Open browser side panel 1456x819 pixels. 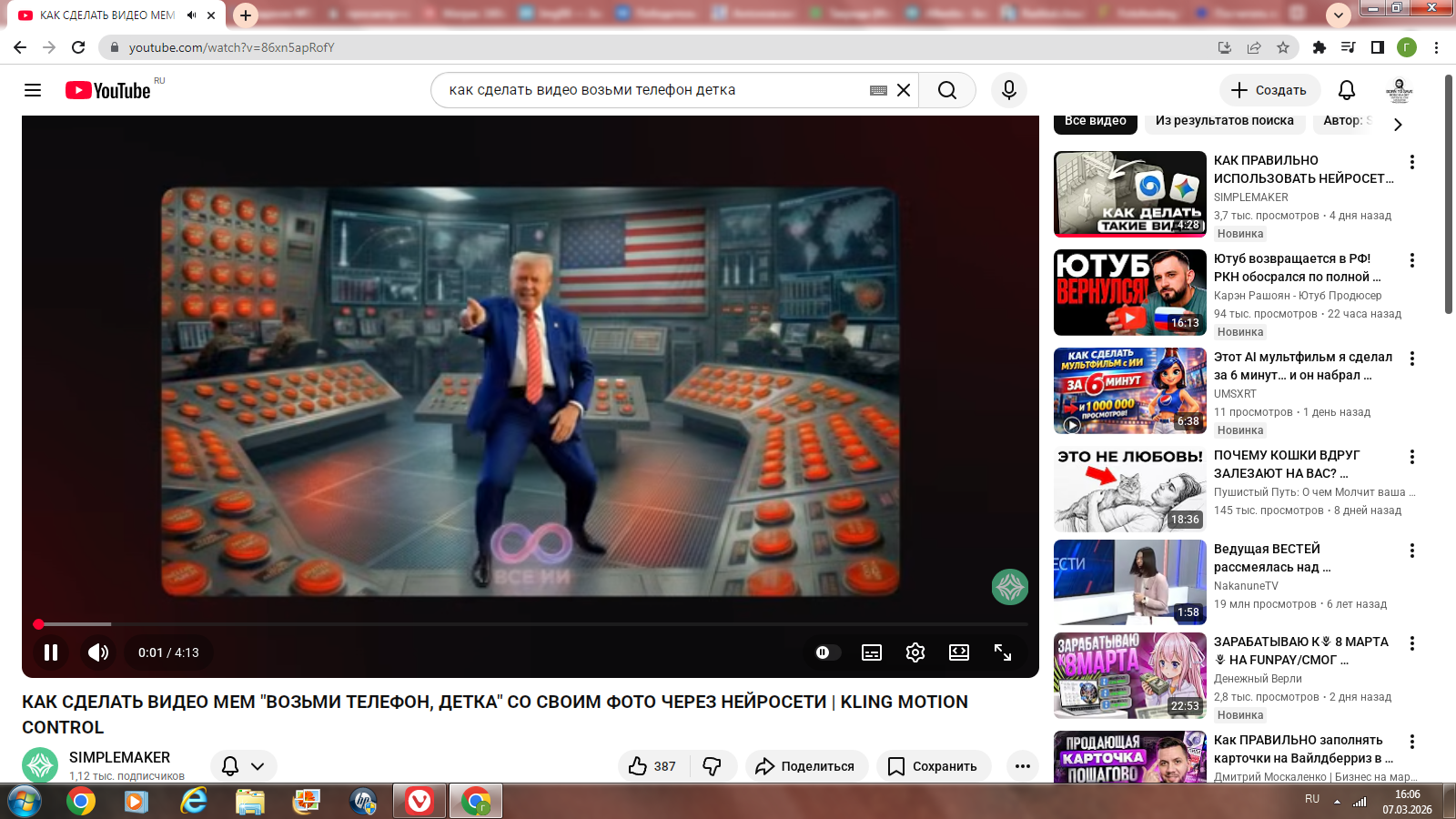click(1378, 47)
